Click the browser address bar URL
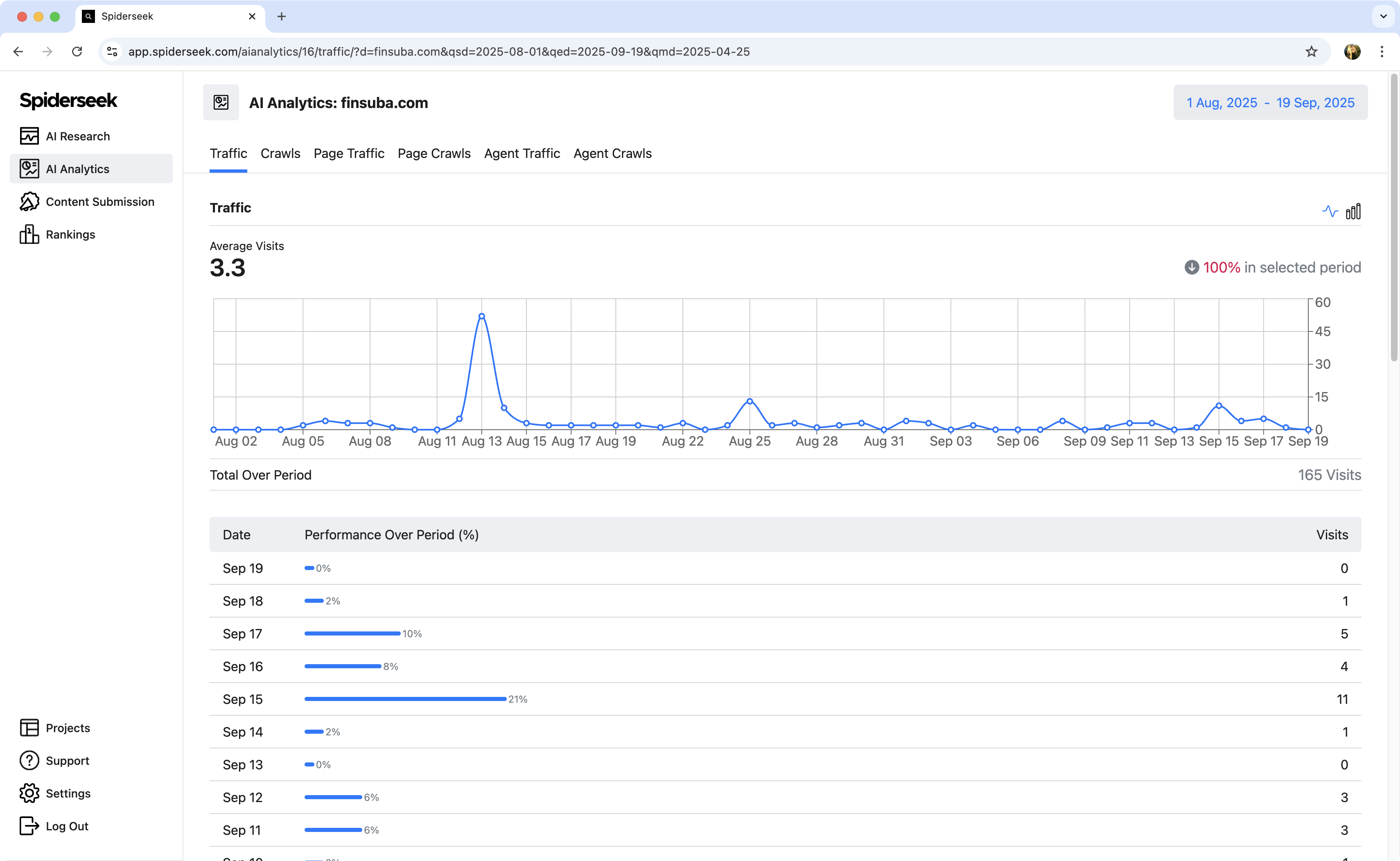 pyautogui.click(x=438, y=52)
